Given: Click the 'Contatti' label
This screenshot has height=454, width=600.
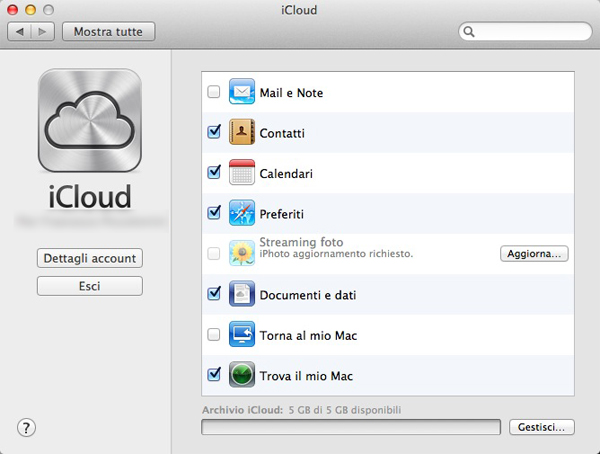Looking at the screenshot, I should tap(282, 133).
